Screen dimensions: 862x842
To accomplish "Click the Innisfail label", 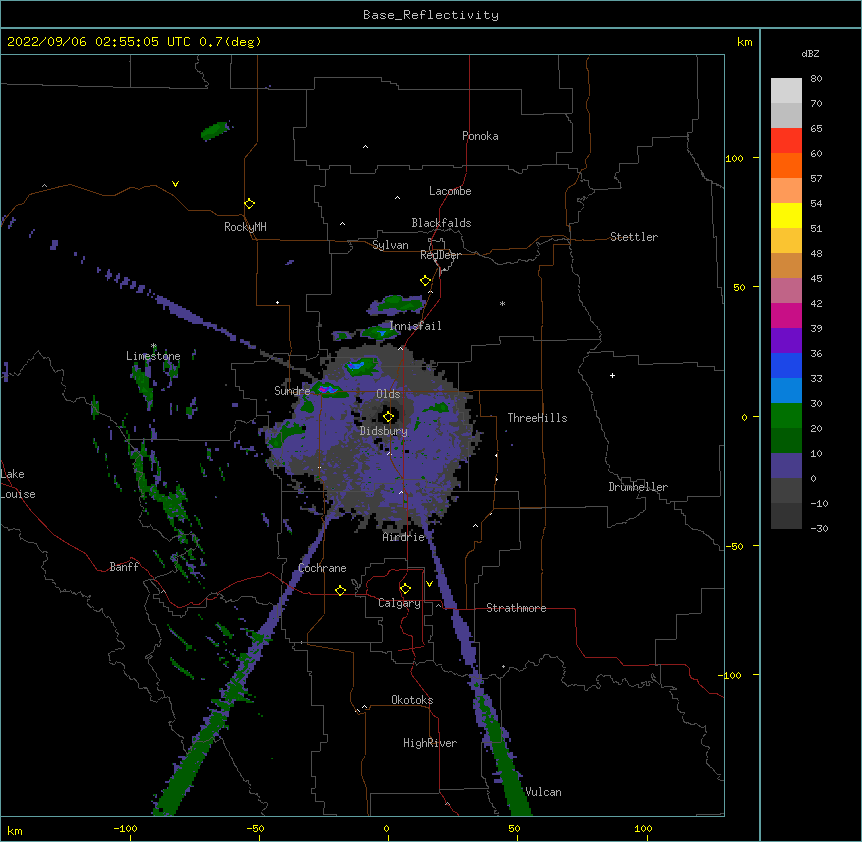I will coord(415,326).
